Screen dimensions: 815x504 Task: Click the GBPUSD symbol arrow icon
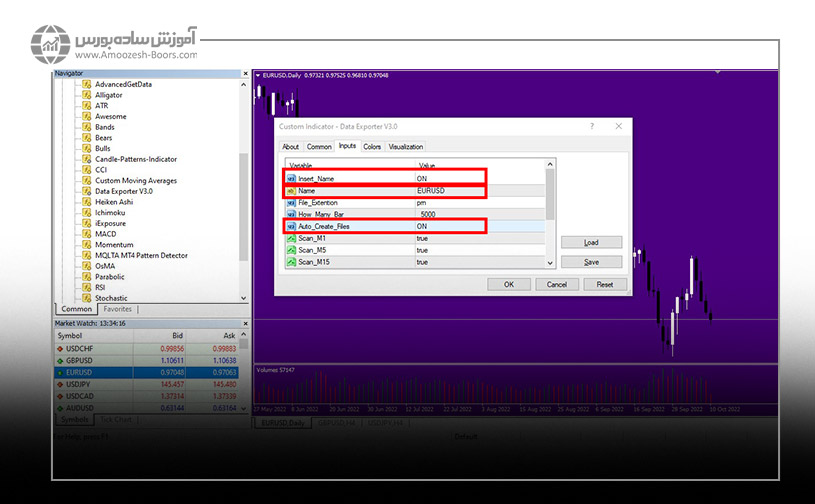(x=60, y=360)
